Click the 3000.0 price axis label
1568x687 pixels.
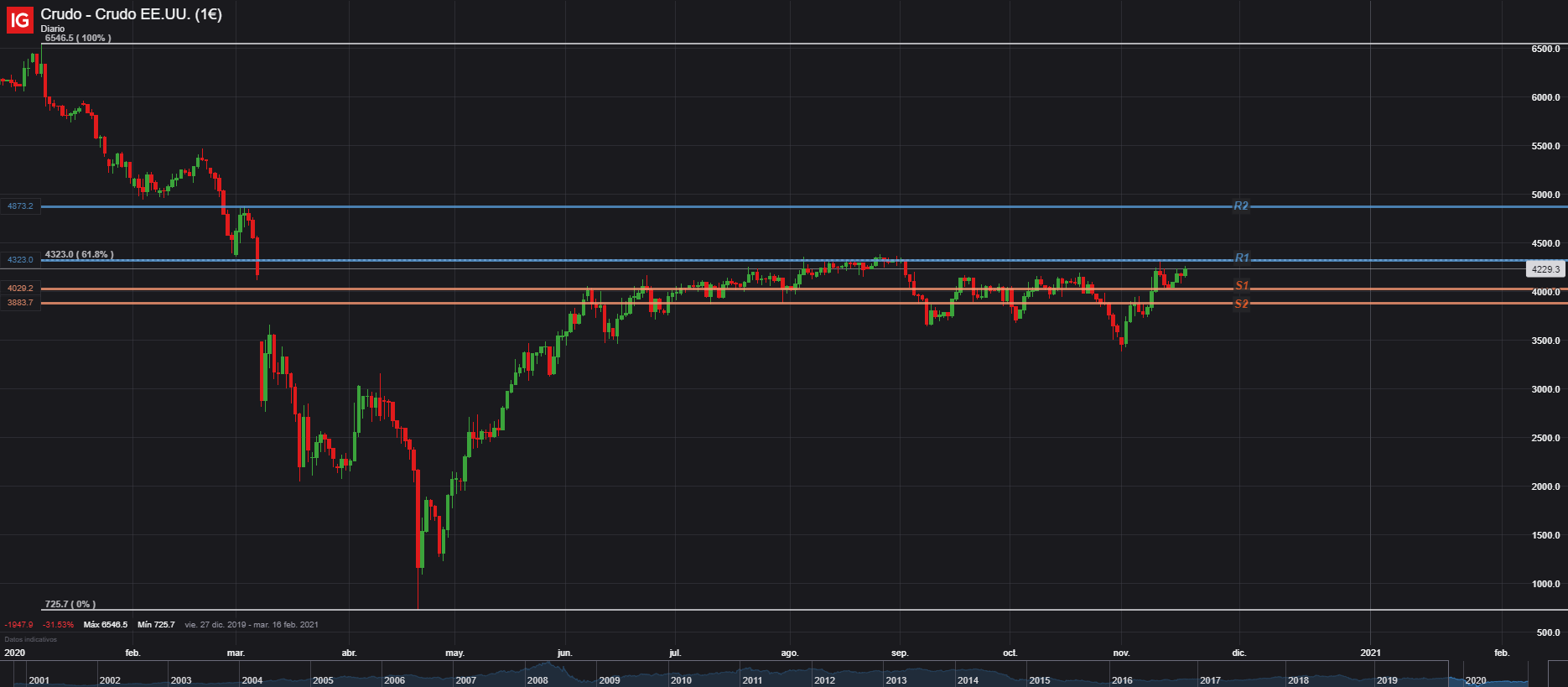click(x=1545, y=389)
